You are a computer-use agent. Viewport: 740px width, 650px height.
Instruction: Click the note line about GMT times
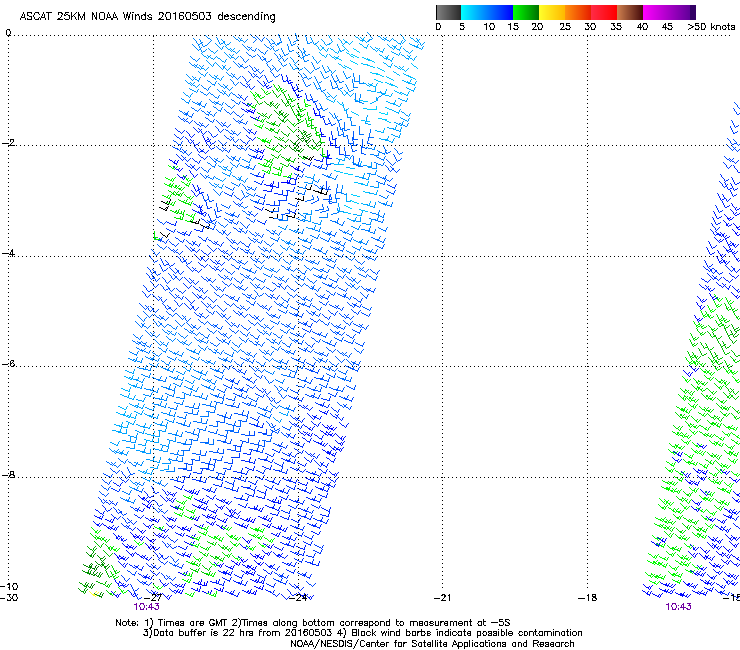click(x=313, y=623)
